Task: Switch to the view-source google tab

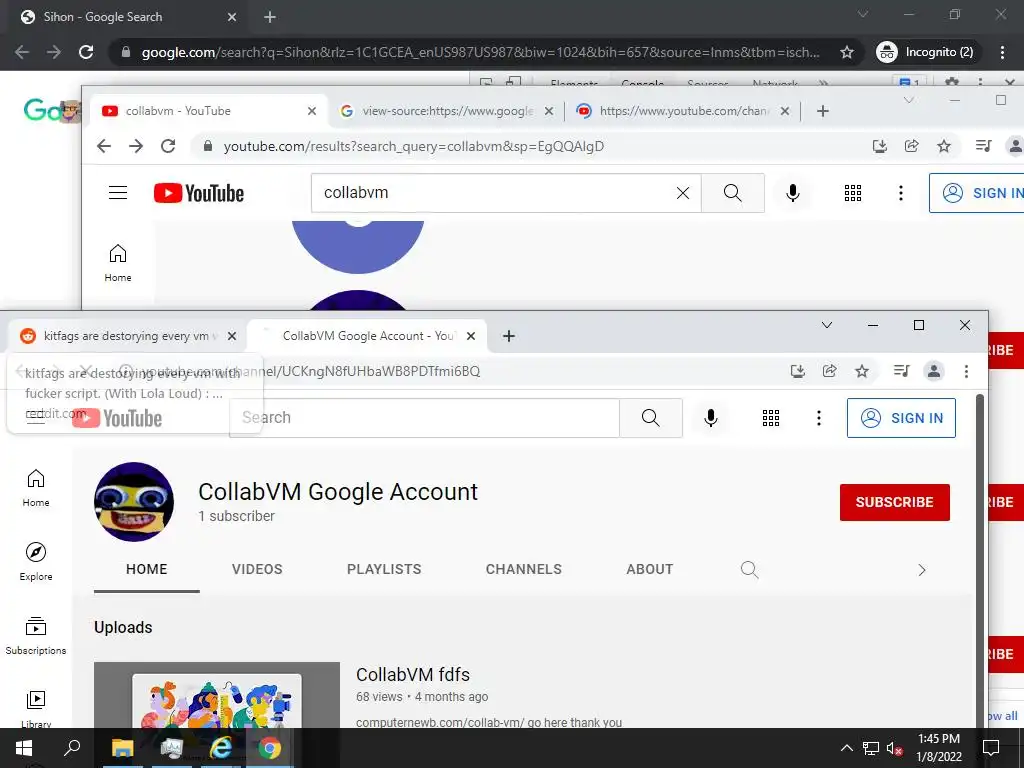Action: pyautogui.click(x=447, y=111)
